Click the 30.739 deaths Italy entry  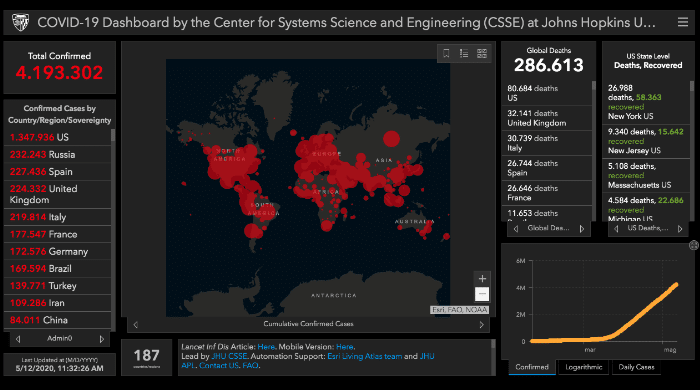[547, 143]
